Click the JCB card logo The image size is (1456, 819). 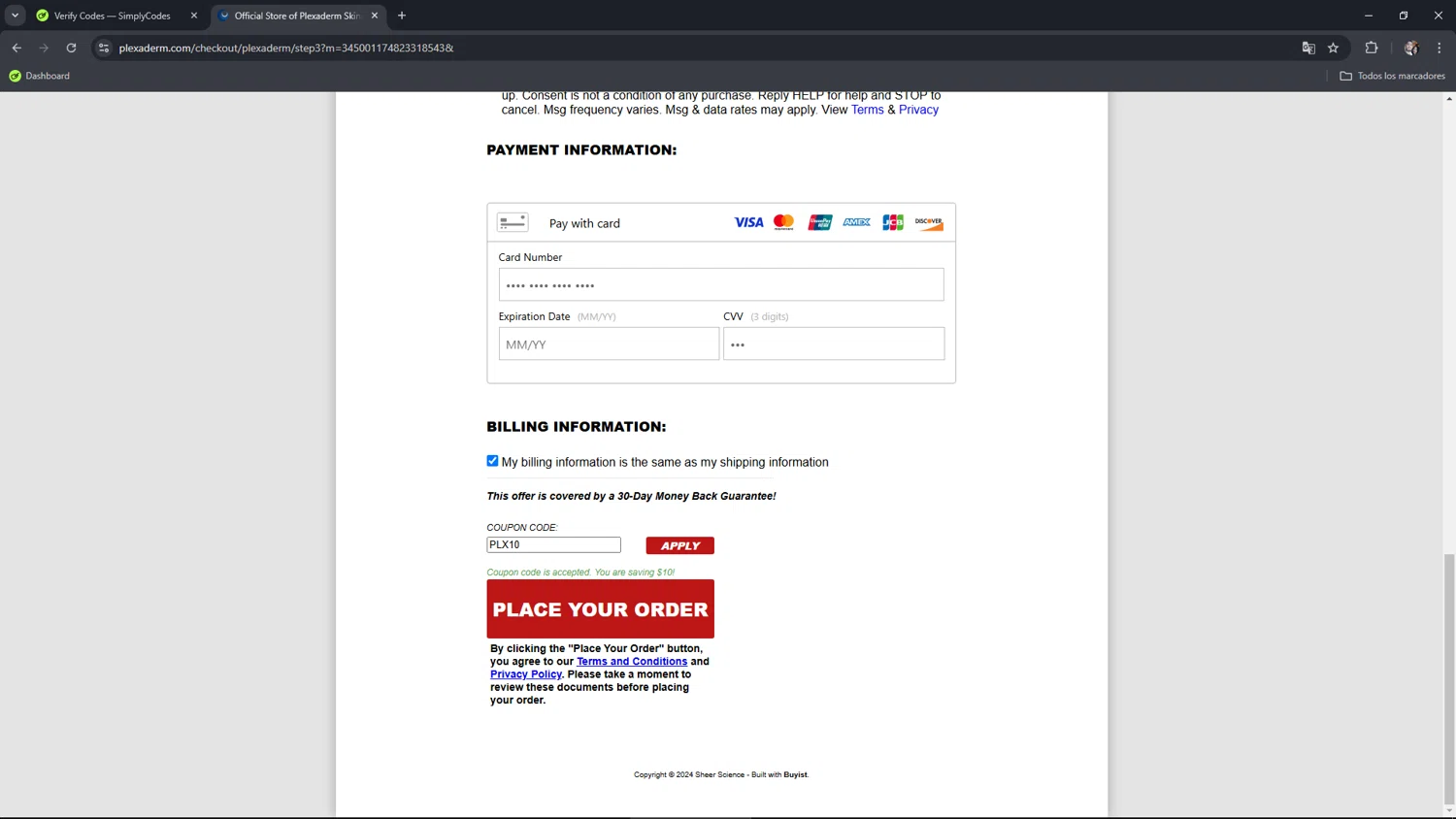[x=893, y=222]
